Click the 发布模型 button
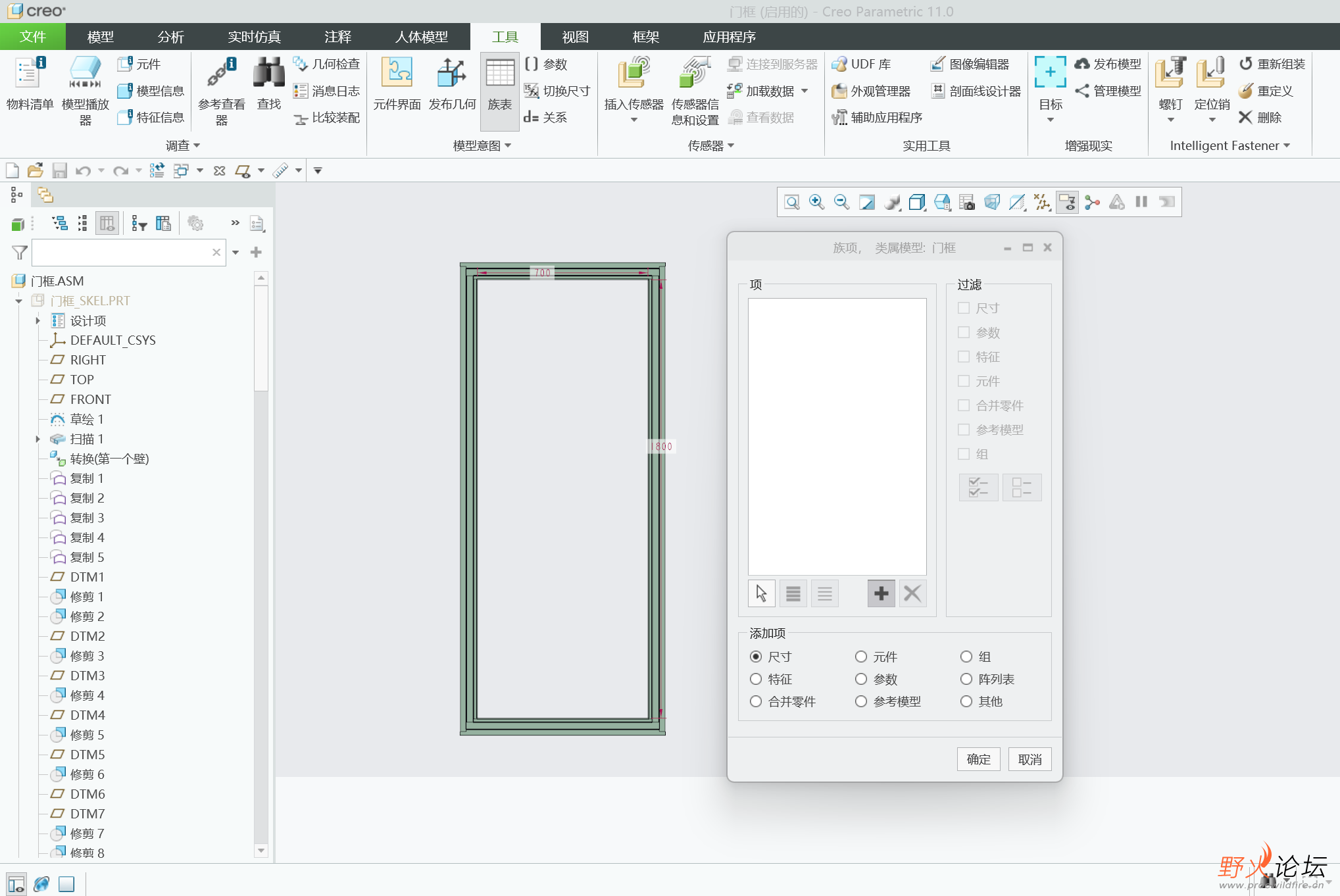 tap(1108, 64)
